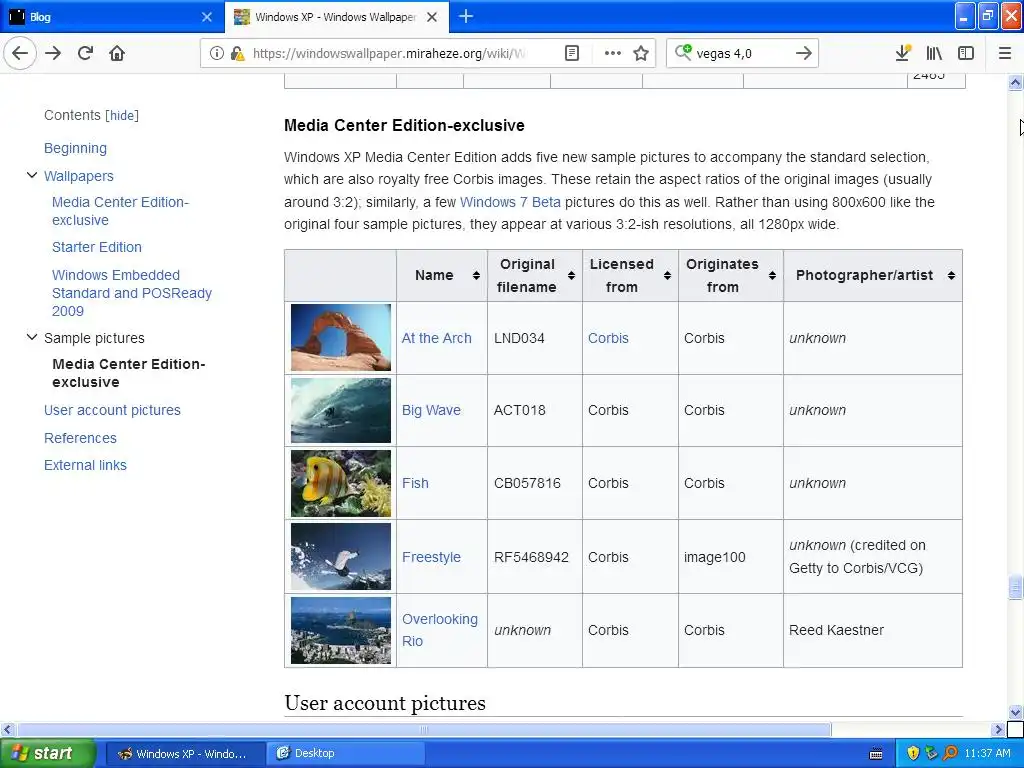The height and width of the screenshot is (768, 1024).
Task: Bookmark this page with the star
Action: (641, 53)
